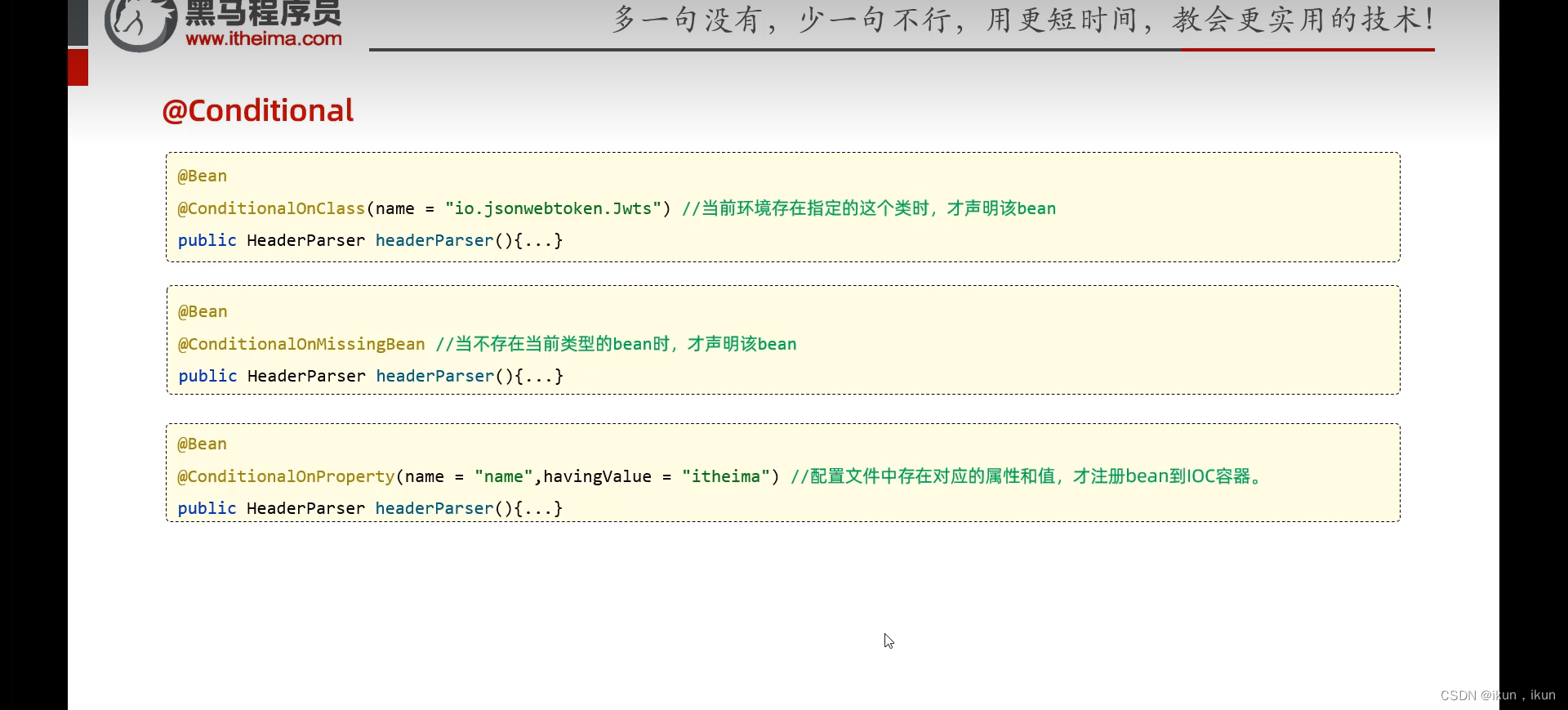The image size is (1568, 710).
Task: Click headerParser method under @ConditionalOnMissingBean
Action: (435, 376)
